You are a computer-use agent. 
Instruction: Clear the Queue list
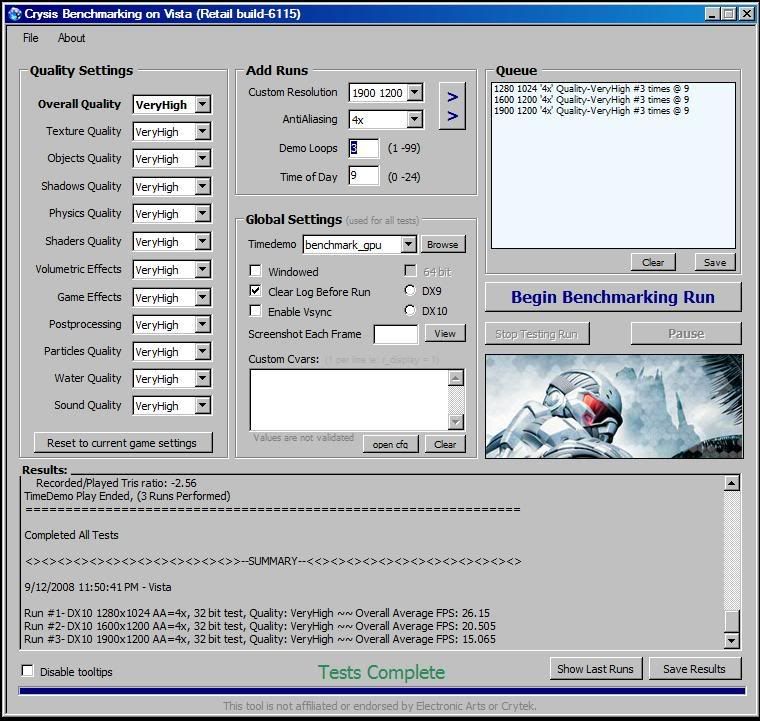[653, 263]
